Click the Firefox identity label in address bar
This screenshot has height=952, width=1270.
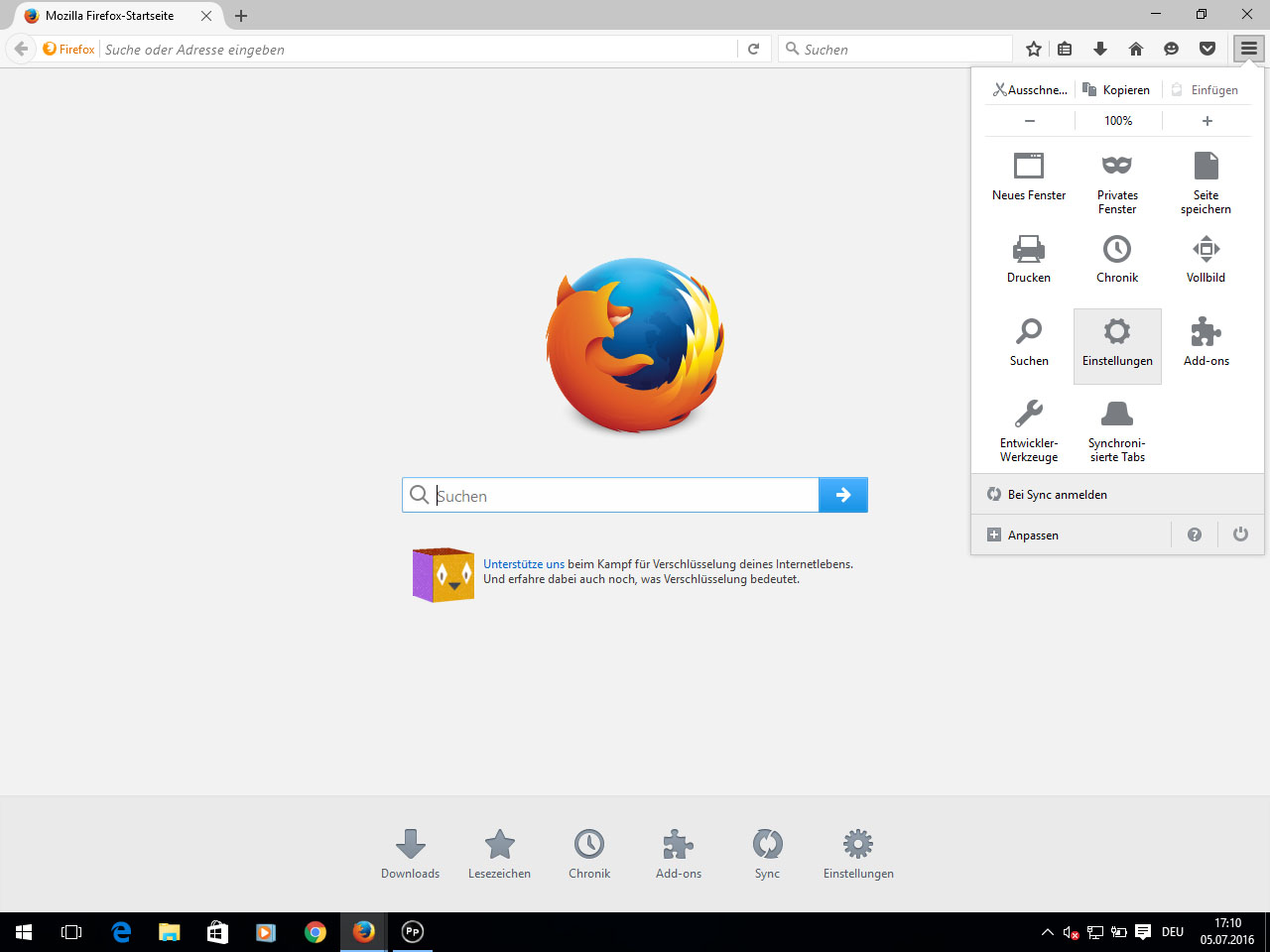pos(69,49)
